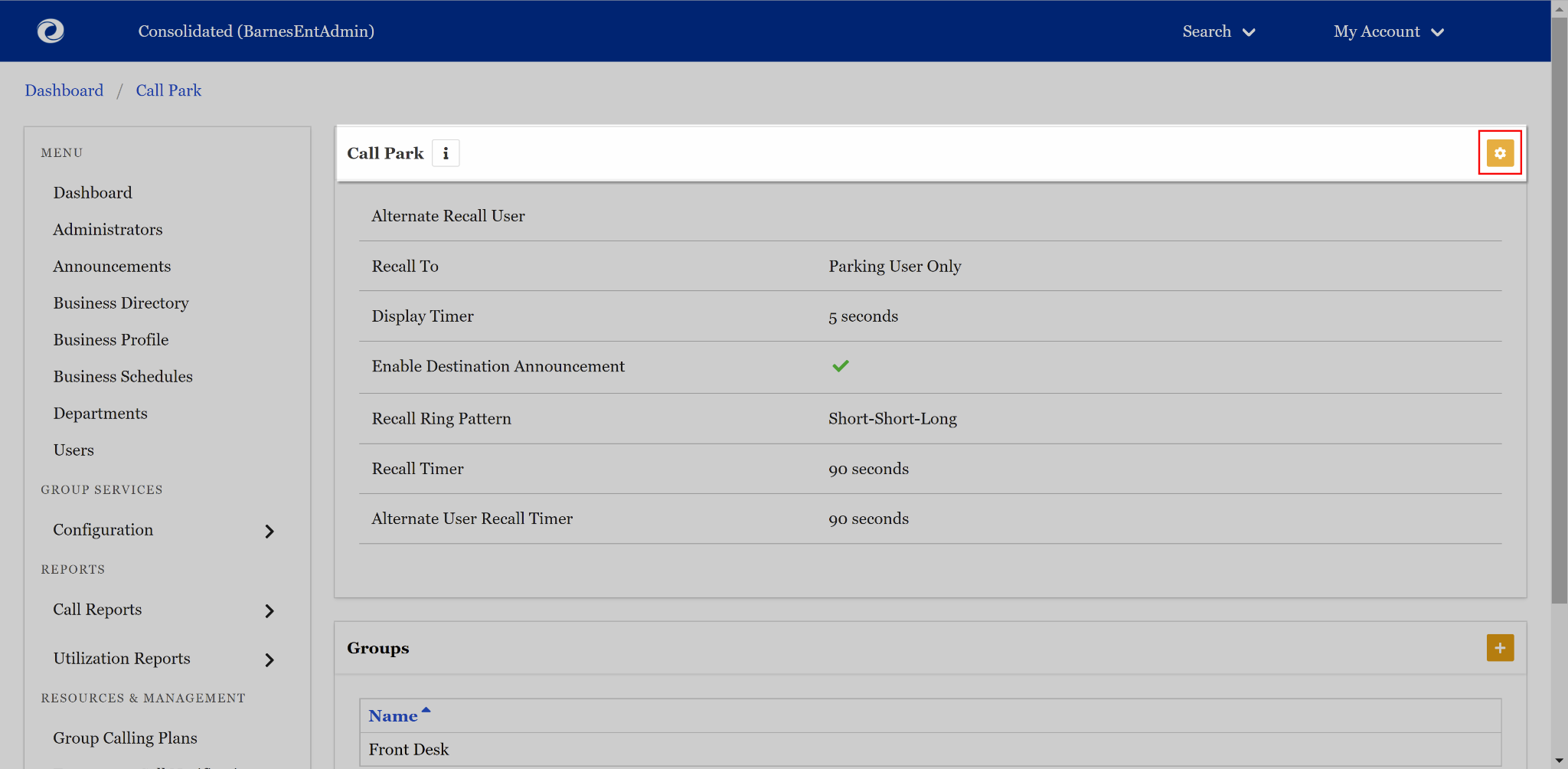1568x769 pixels.
Task: Open Group Calling Plans menu item
Action: pyautogui.click(x=125, y=738)
